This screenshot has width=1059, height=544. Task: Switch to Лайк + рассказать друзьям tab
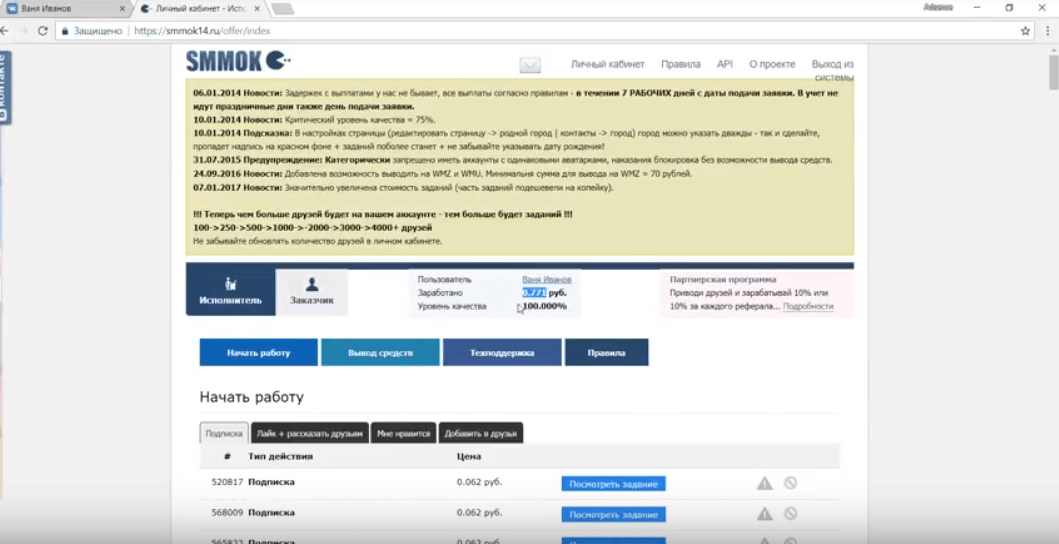(x=310, y=433)
